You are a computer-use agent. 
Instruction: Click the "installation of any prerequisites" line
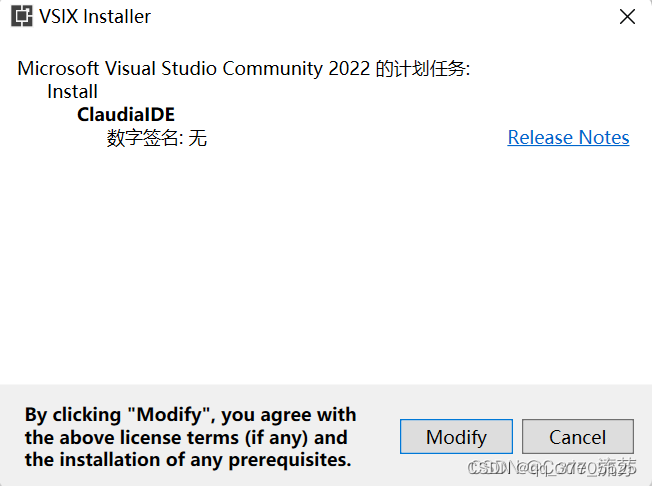188,460
